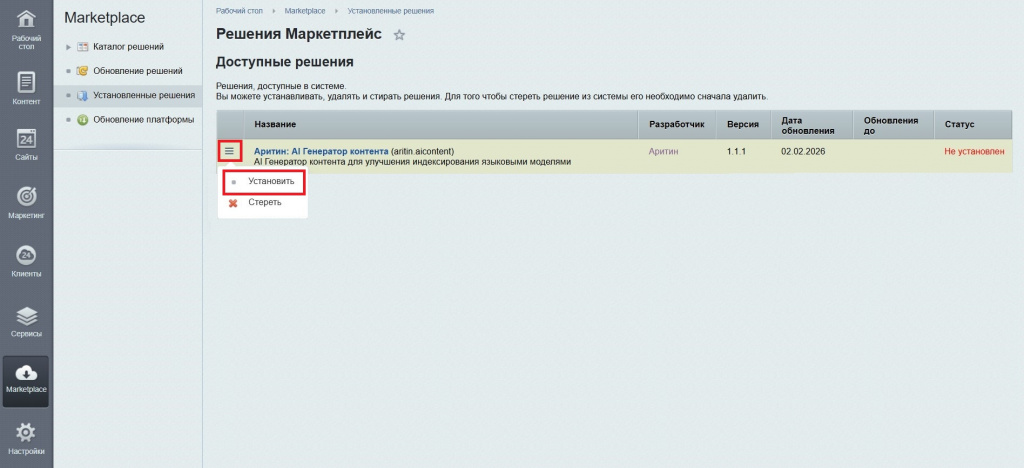
Task: Click the Название column header
Action: pos(275,124)
